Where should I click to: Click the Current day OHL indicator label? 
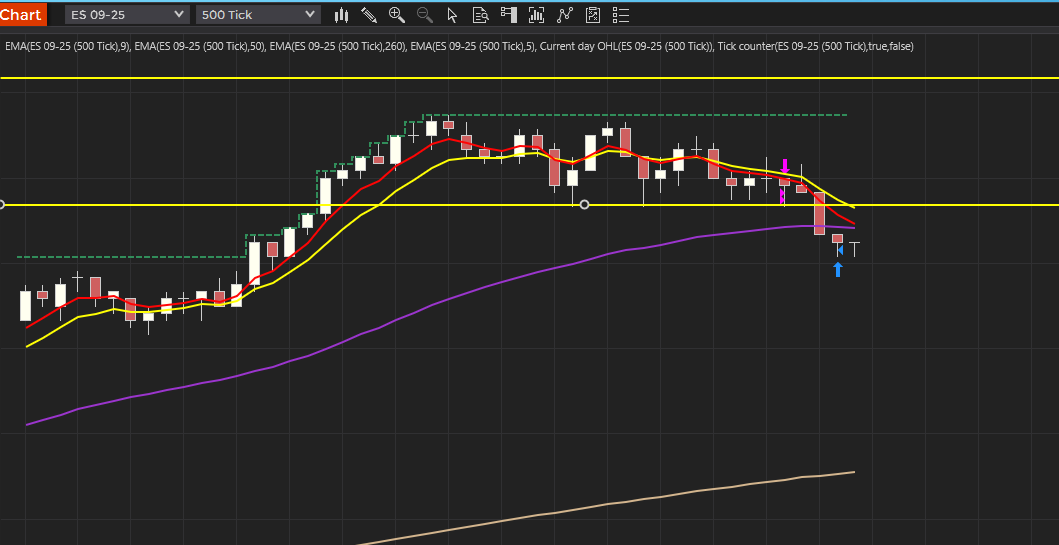pos(627,46)
